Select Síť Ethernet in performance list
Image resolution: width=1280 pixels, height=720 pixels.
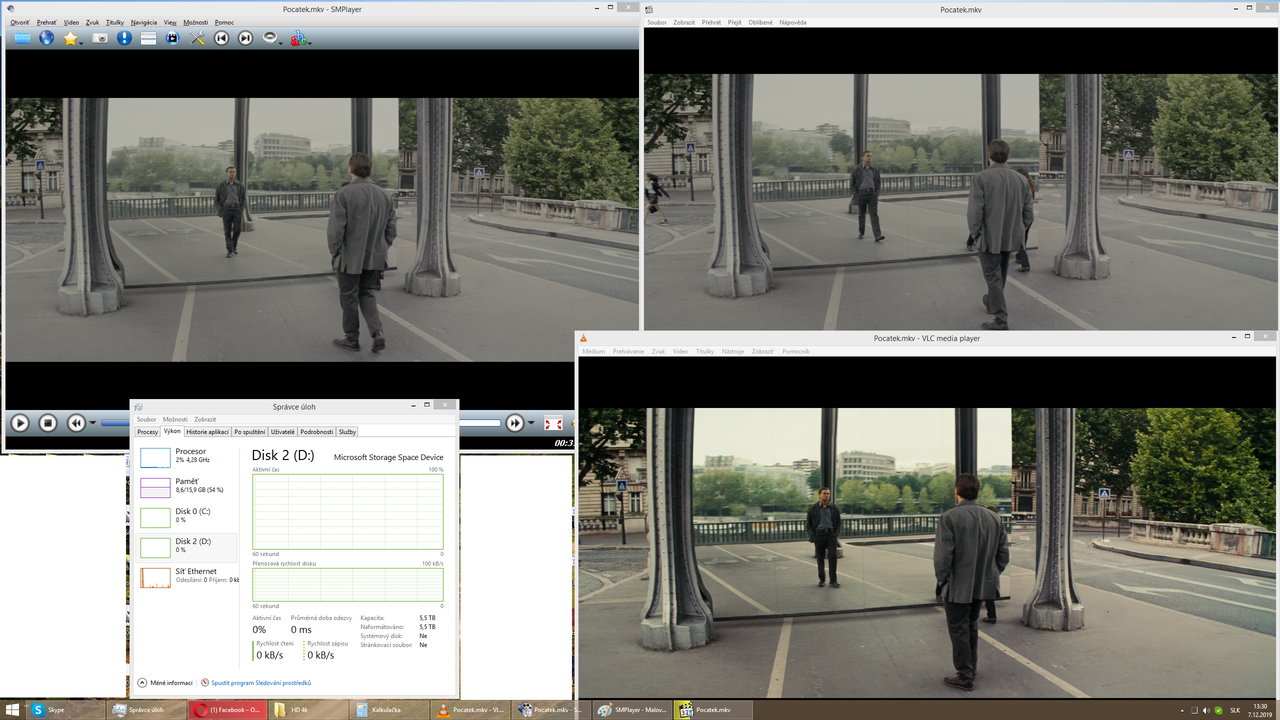pyautogui.click(x=187, y=577)
